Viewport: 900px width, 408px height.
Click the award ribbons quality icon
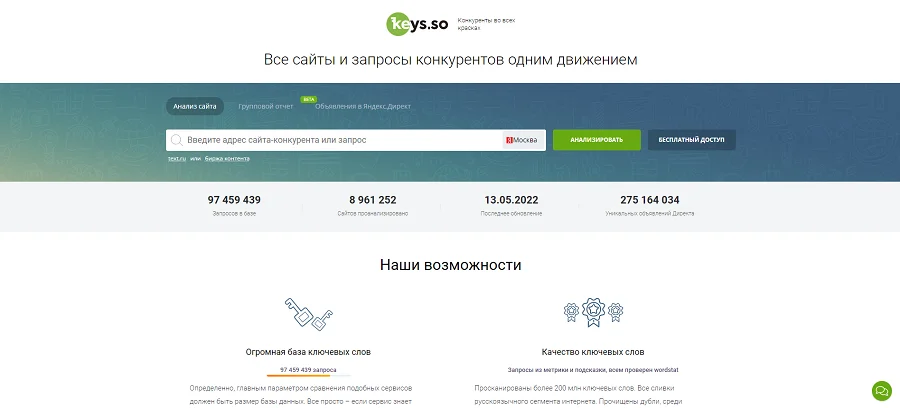tap(592, 312)
